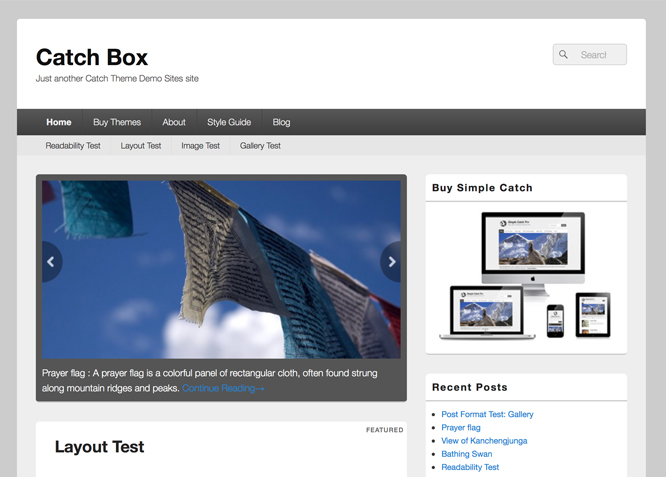Go to previous slide with left arrow

click(50, 262)
